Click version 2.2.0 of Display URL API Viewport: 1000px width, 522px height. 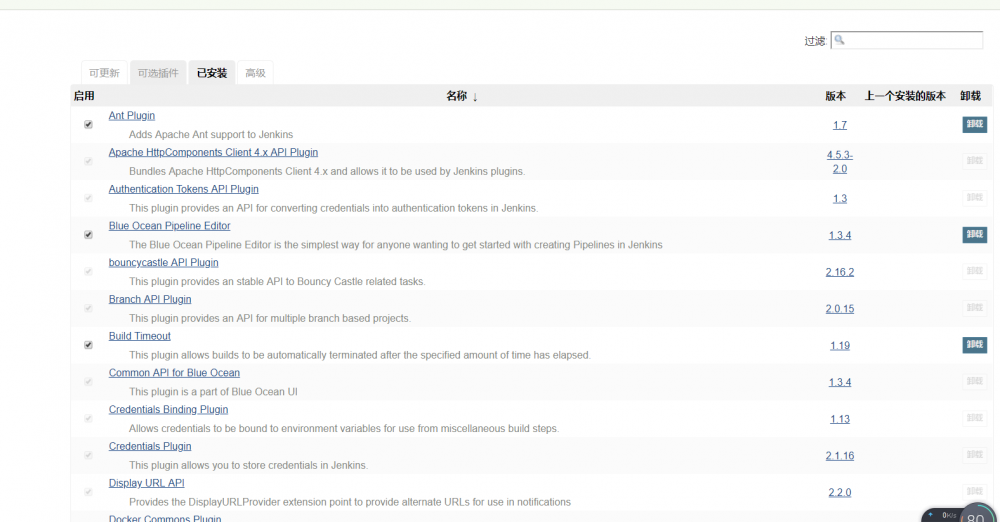(840, 493)
